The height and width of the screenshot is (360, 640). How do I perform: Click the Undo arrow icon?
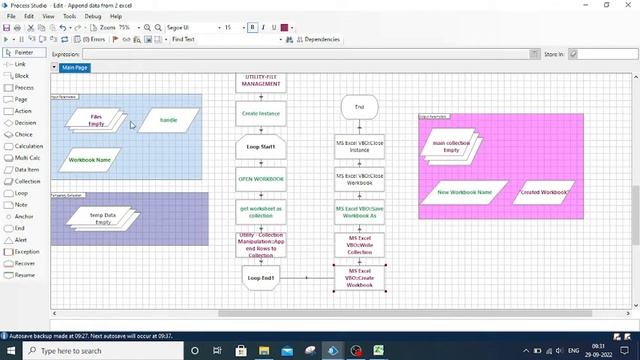pyautogui.click(x=63, y=28)
